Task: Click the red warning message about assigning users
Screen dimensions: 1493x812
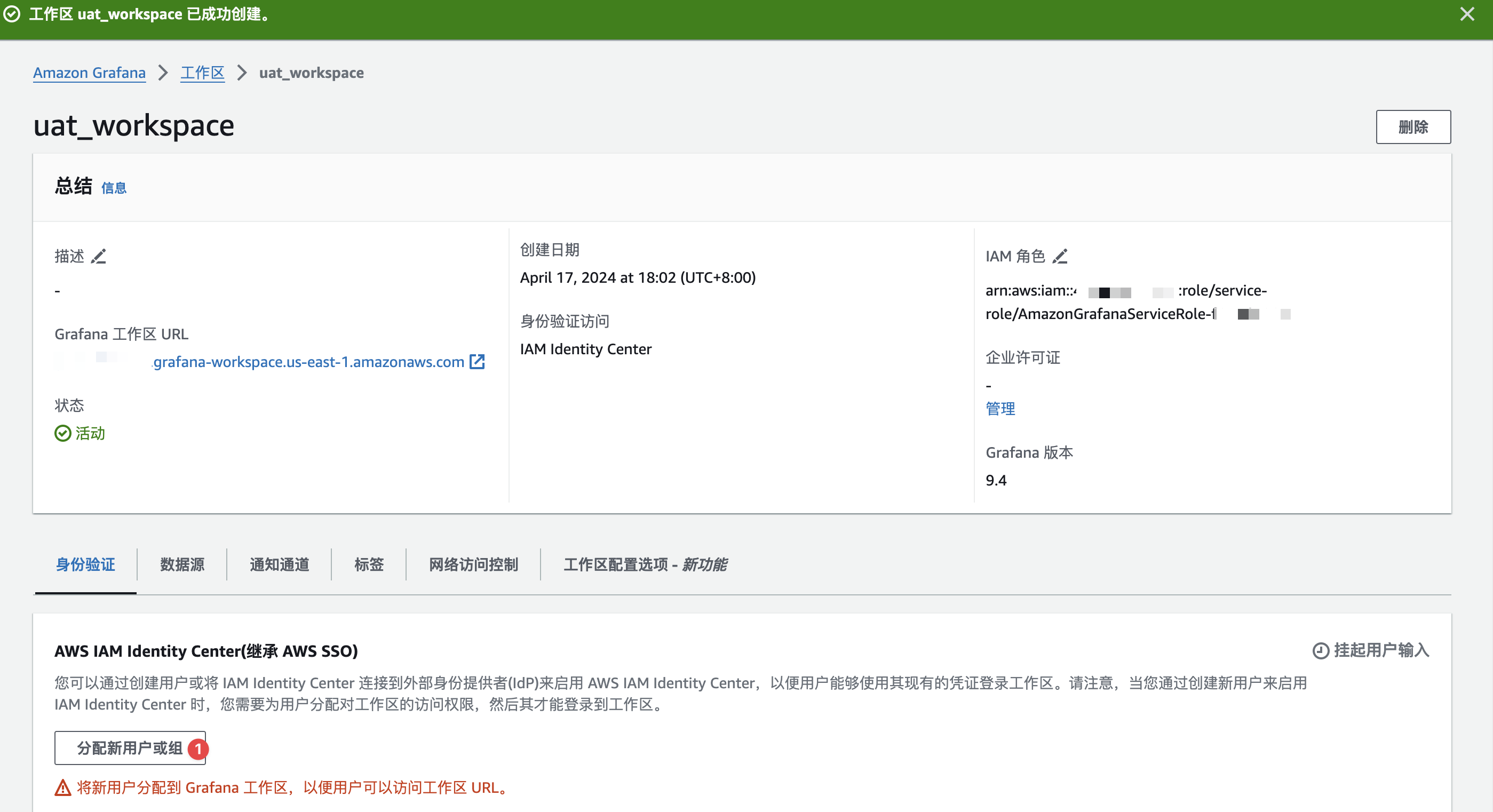Action: click(294, 787)
